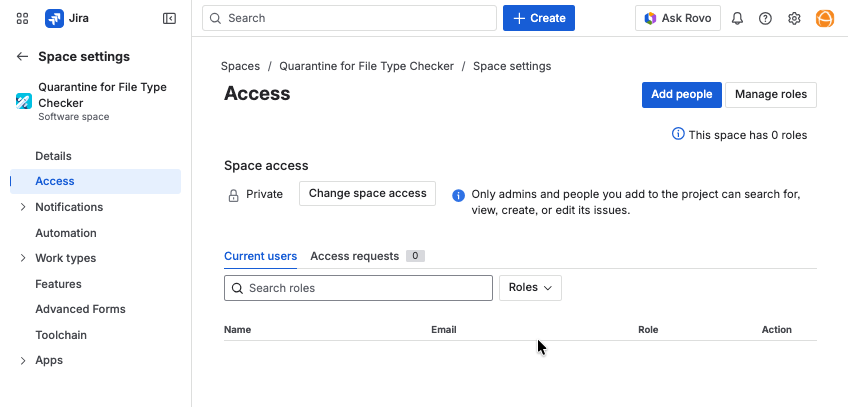This screenshot has height=407, width=848.
Task: Select Access in the settings sidebar
Action: pyautogui.click(x=96, y=181)
